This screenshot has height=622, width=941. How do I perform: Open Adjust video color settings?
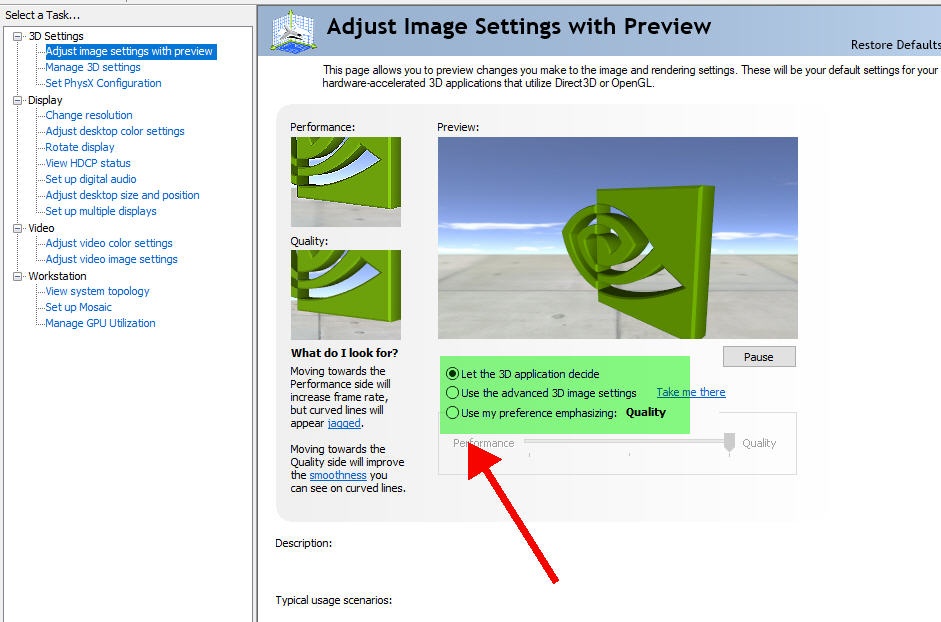(x=109, y=243)
